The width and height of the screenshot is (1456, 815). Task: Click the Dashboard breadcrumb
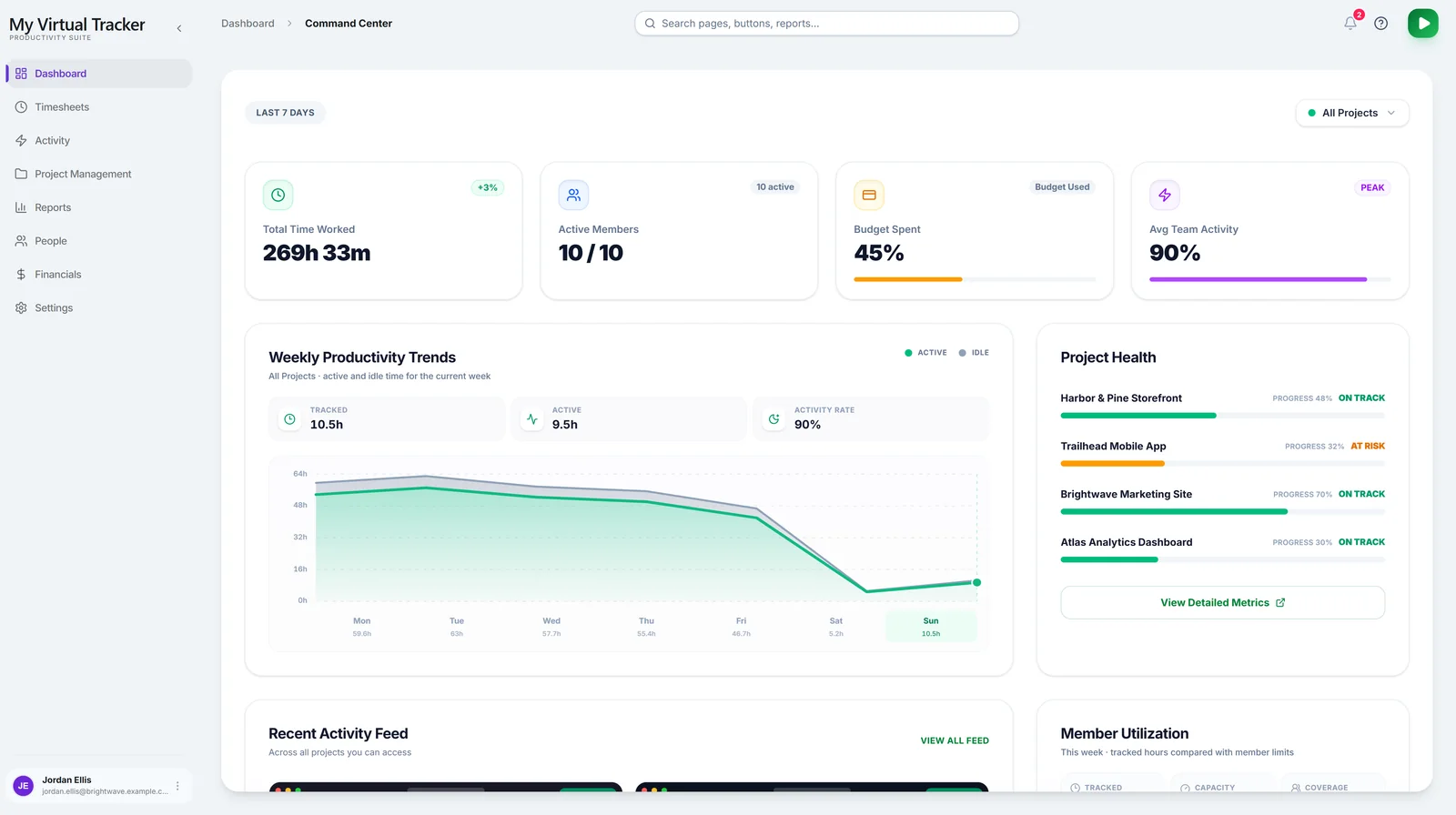(x=248, y=24)
